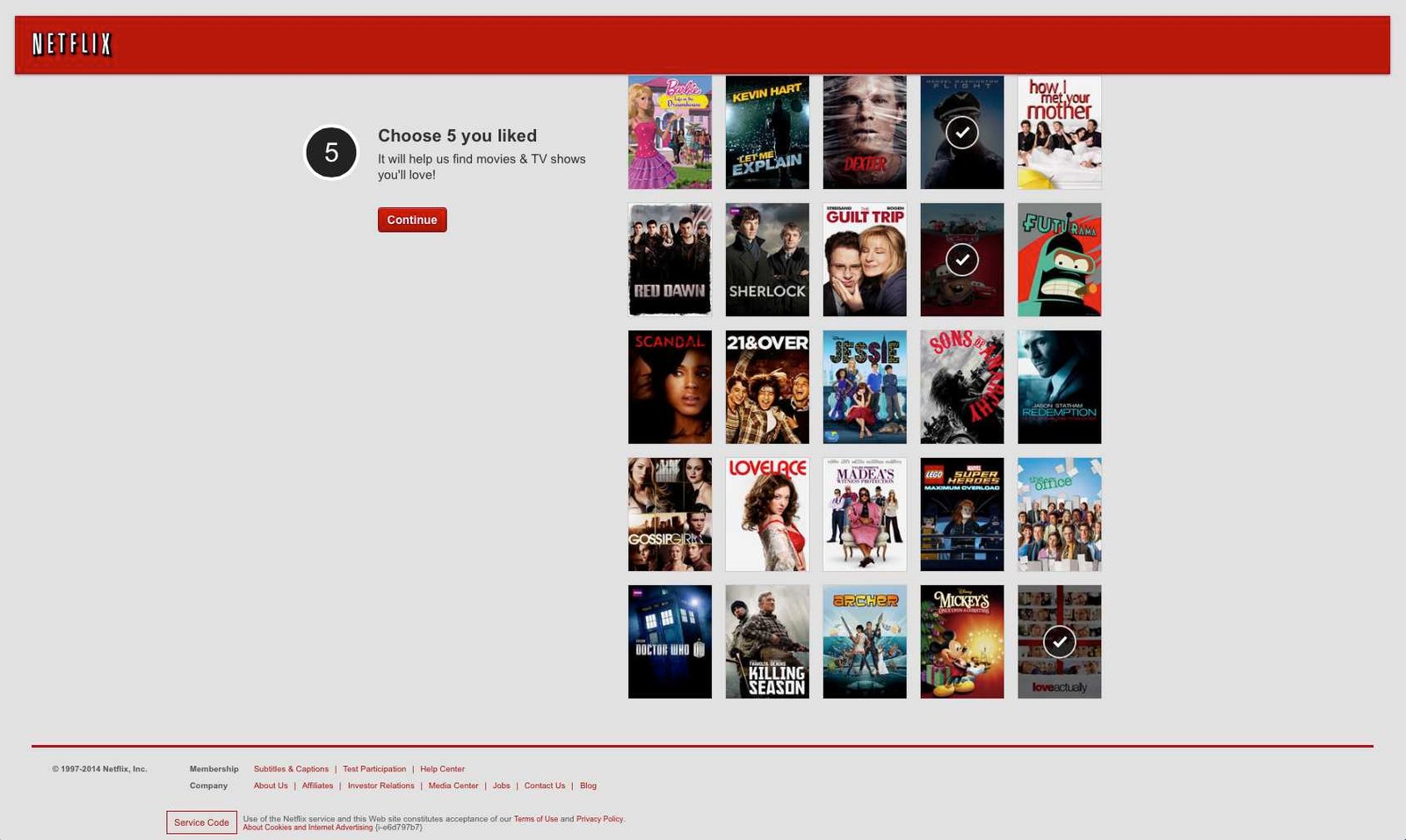
Task: Select the Lovelace poster
Action: pyautogui.click(x=767, y=514)
